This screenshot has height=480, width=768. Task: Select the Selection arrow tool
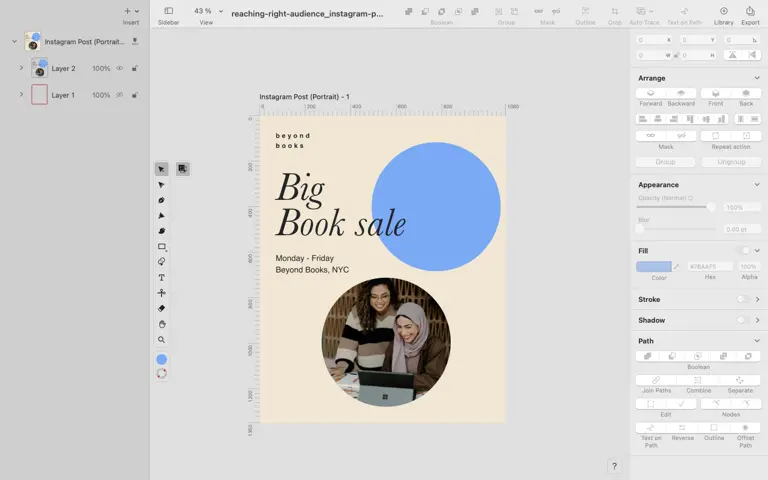[161, 169]
